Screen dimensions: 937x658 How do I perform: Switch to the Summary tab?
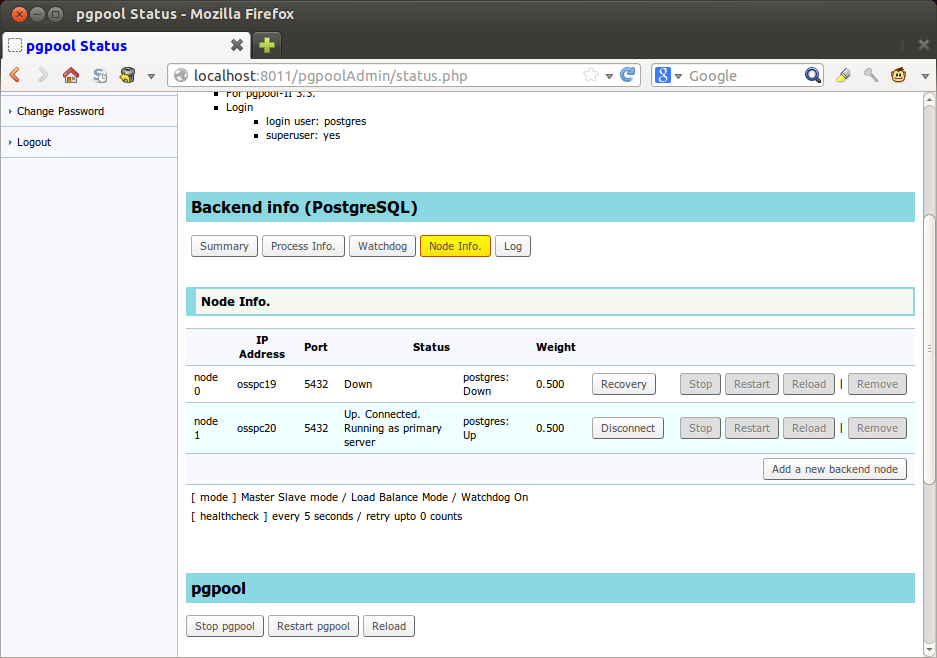[x=224, y=246]
